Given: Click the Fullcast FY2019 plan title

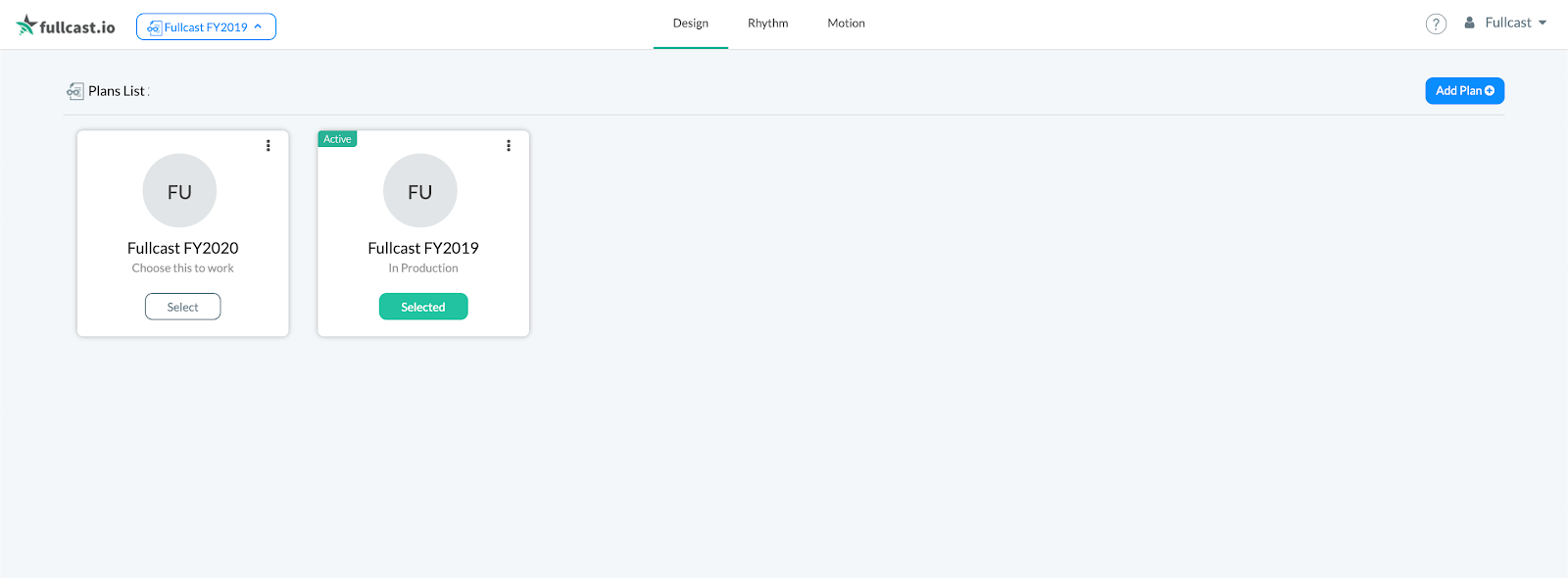Looking at the screenshot, I should [x=423, y=248].
